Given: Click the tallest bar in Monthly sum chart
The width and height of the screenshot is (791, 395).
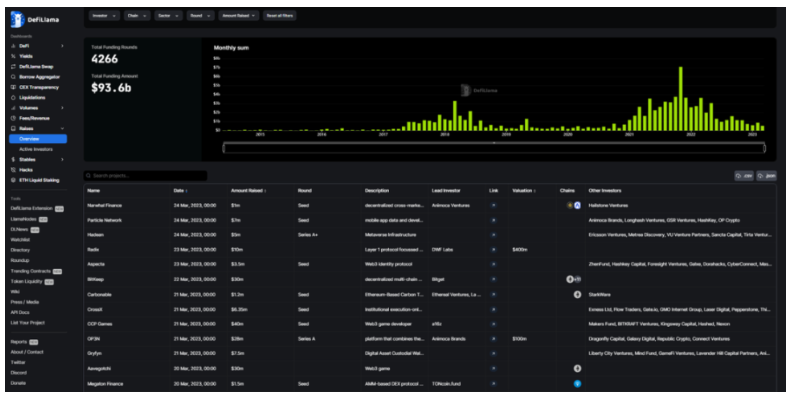Looking at the screenshot, I should pyautogui.click(x=681, y=98).
